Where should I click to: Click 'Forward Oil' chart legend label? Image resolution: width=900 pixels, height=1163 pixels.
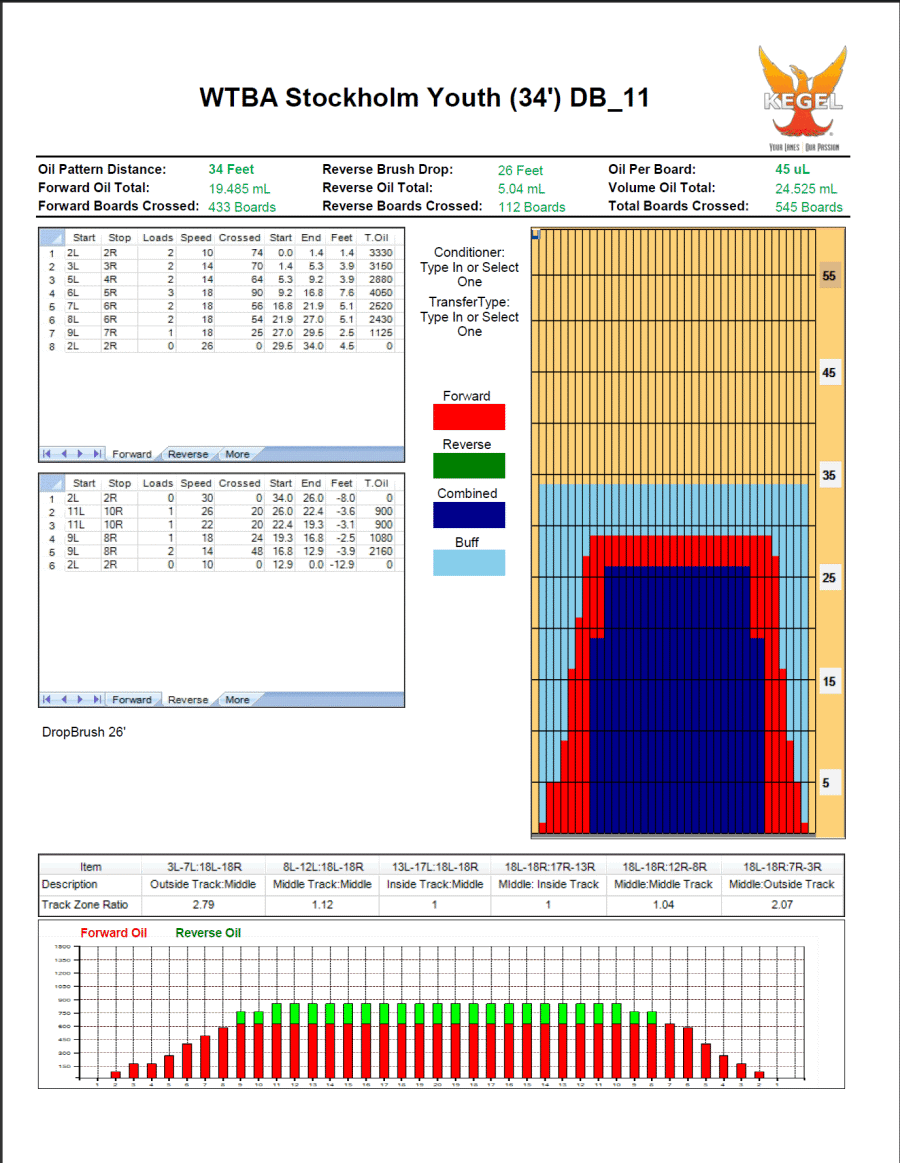point(114,933)
